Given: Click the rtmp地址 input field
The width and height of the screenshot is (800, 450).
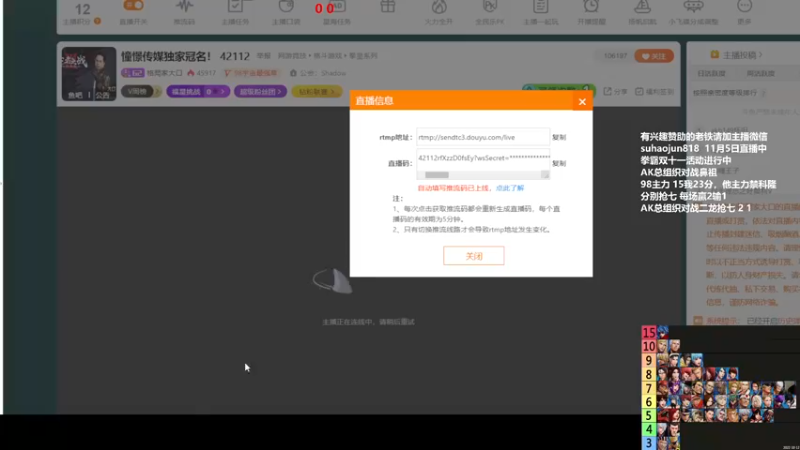Looking at the screenshot, I should click(483, 137).
